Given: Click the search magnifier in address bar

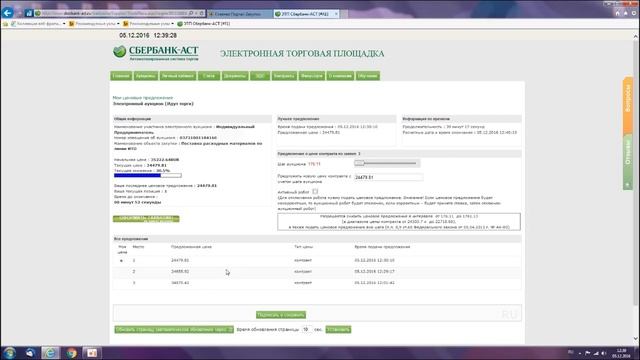Looking at the screenshot, I should click(x=191, y=13).
